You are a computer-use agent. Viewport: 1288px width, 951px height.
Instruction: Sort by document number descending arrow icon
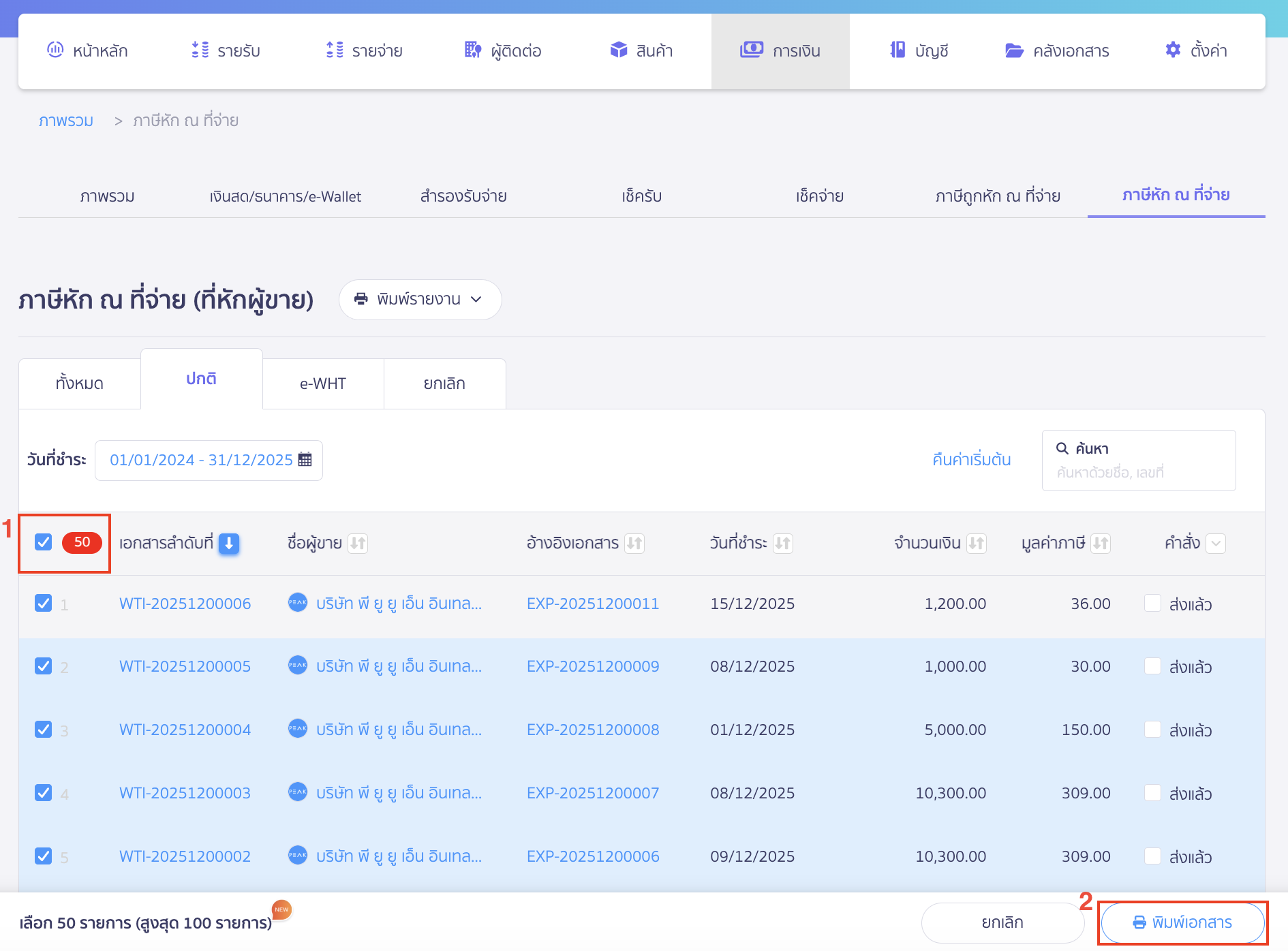229,544
